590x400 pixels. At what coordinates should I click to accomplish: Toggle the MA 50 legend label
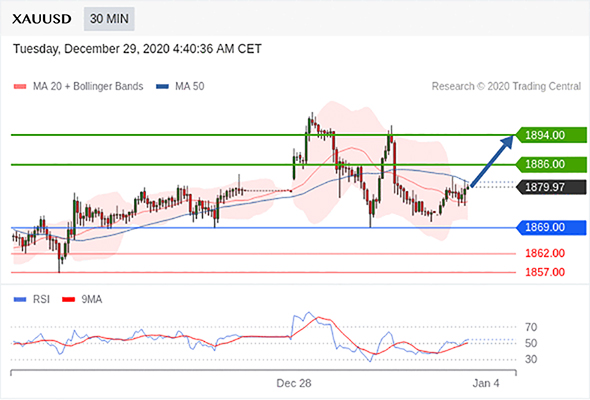click(x=190, y=87)
